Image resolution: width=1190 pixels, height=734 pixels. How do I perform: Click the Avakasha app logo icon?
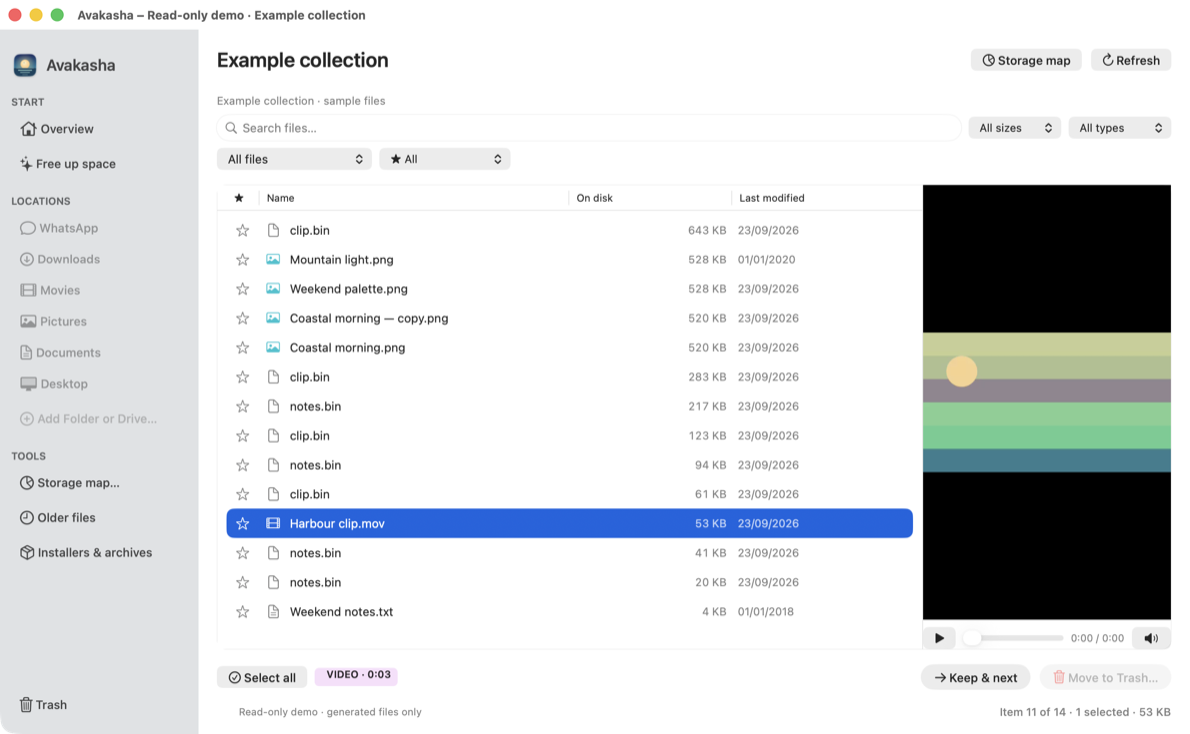pos(25,65)
